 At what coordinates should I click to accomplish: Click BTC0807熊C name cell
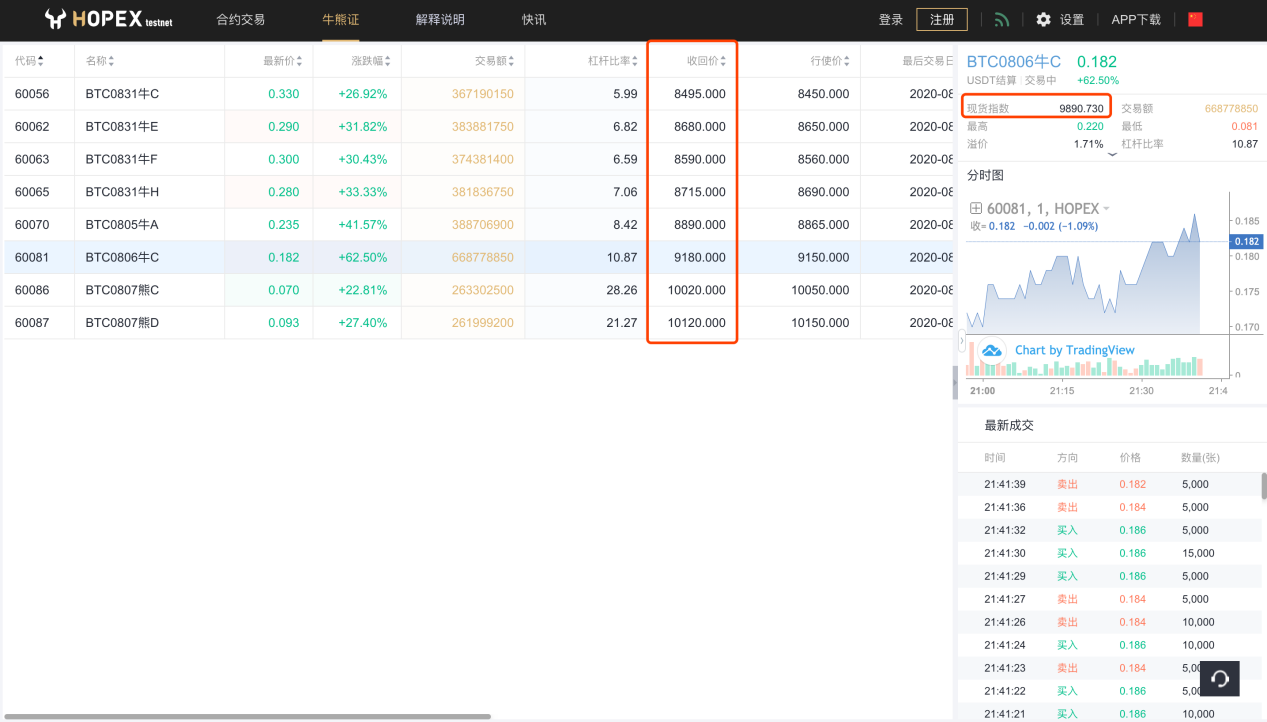[x=122, y=290]
